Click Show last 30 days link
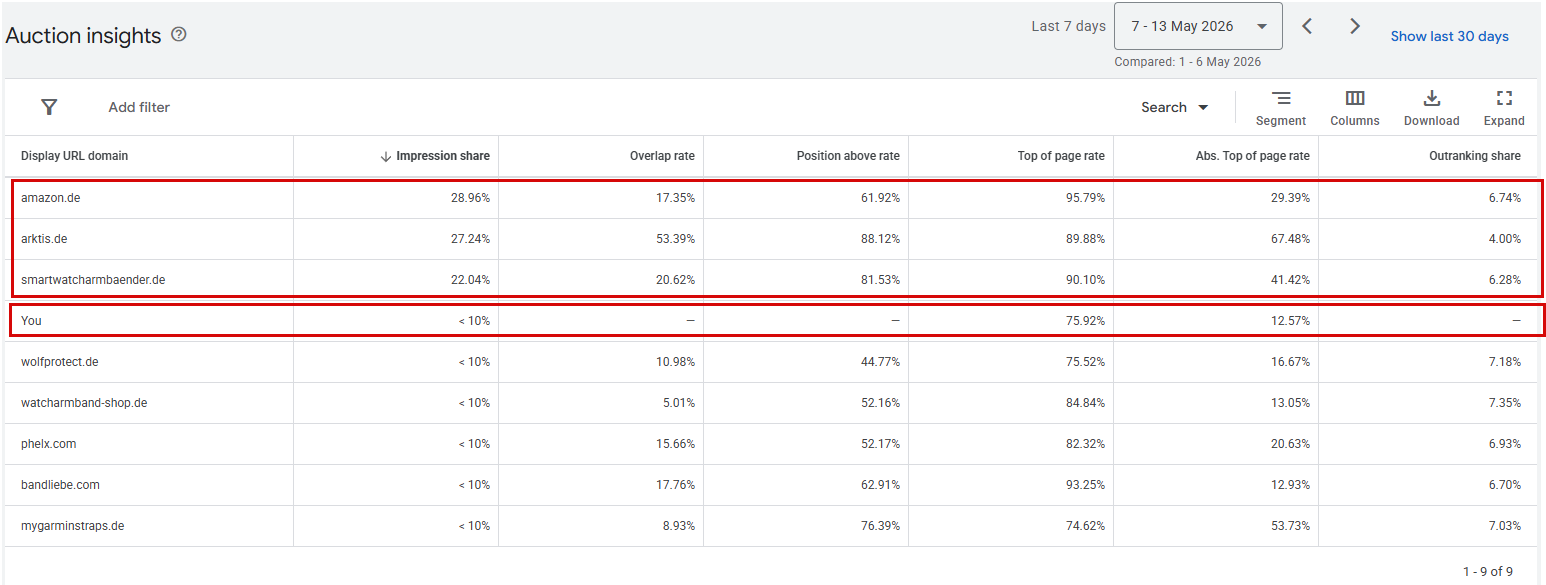1546x585 pixels. pyautogui.click(x=1449, y=36)
